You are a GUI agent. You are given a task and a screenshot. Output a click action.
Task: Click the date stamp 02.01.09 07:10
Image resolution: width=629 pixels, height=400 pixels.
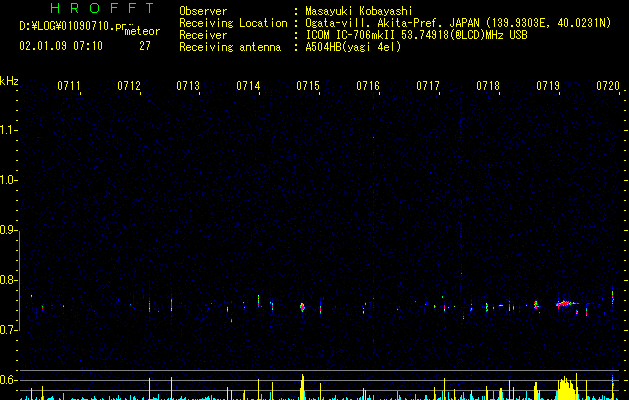pos(61,46)
